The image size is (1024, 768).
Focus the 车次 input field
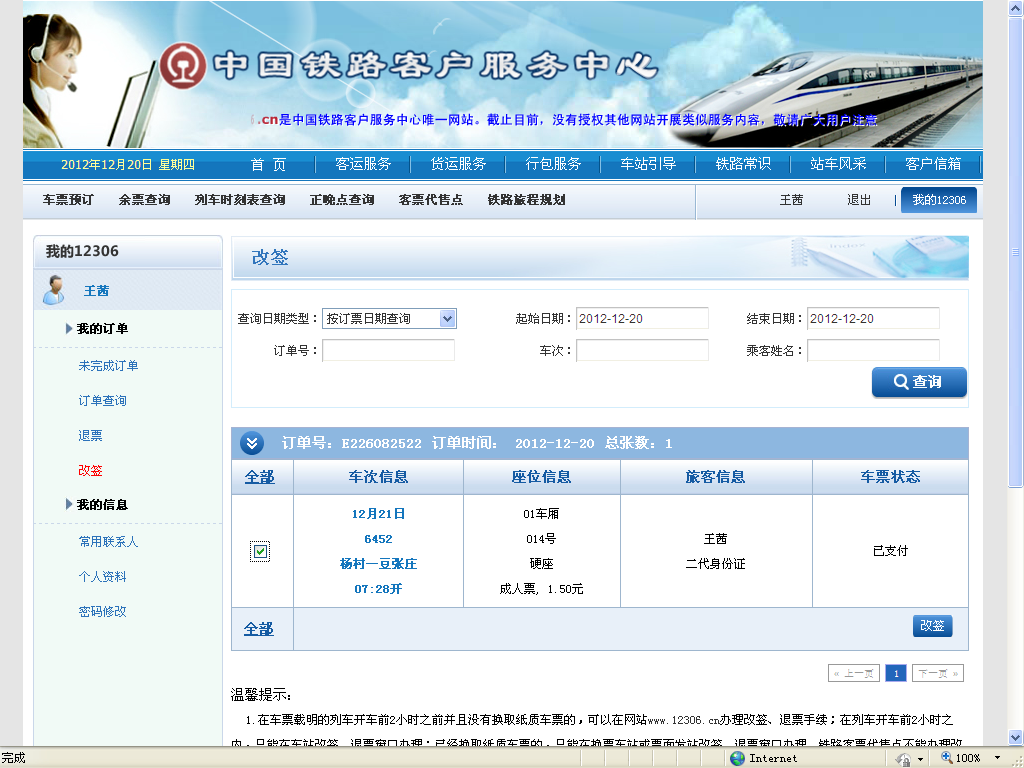642,351
